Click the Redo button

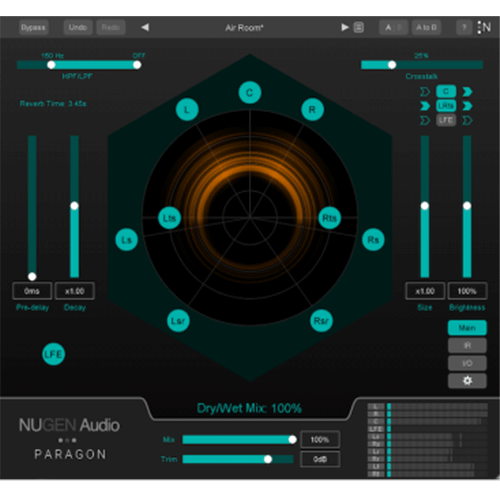pyautogui.click(x=111, y=27)
